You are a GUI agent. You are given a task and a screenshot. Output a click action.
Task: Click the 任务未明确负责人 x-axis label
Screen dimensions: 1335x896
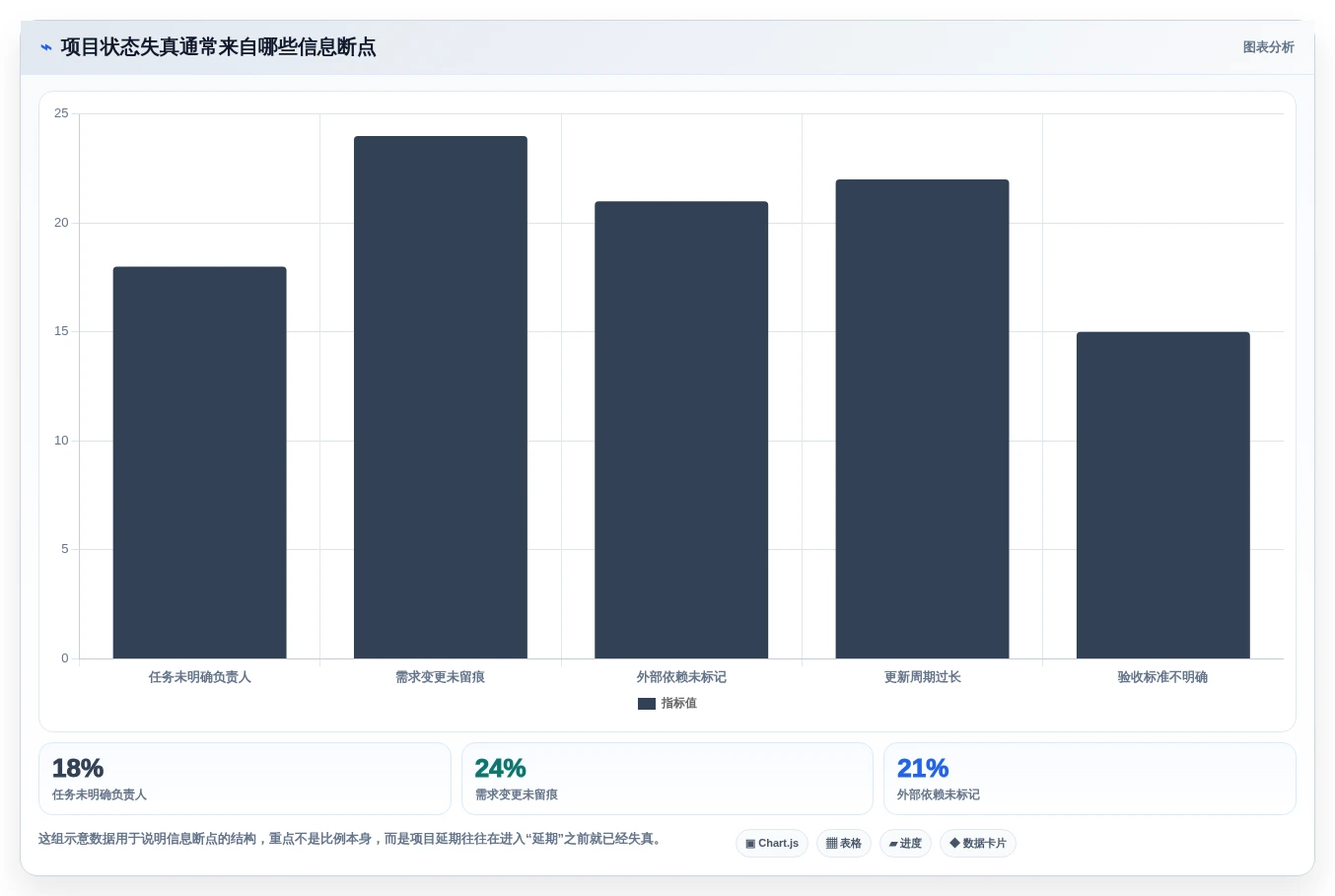coord(200,677)
